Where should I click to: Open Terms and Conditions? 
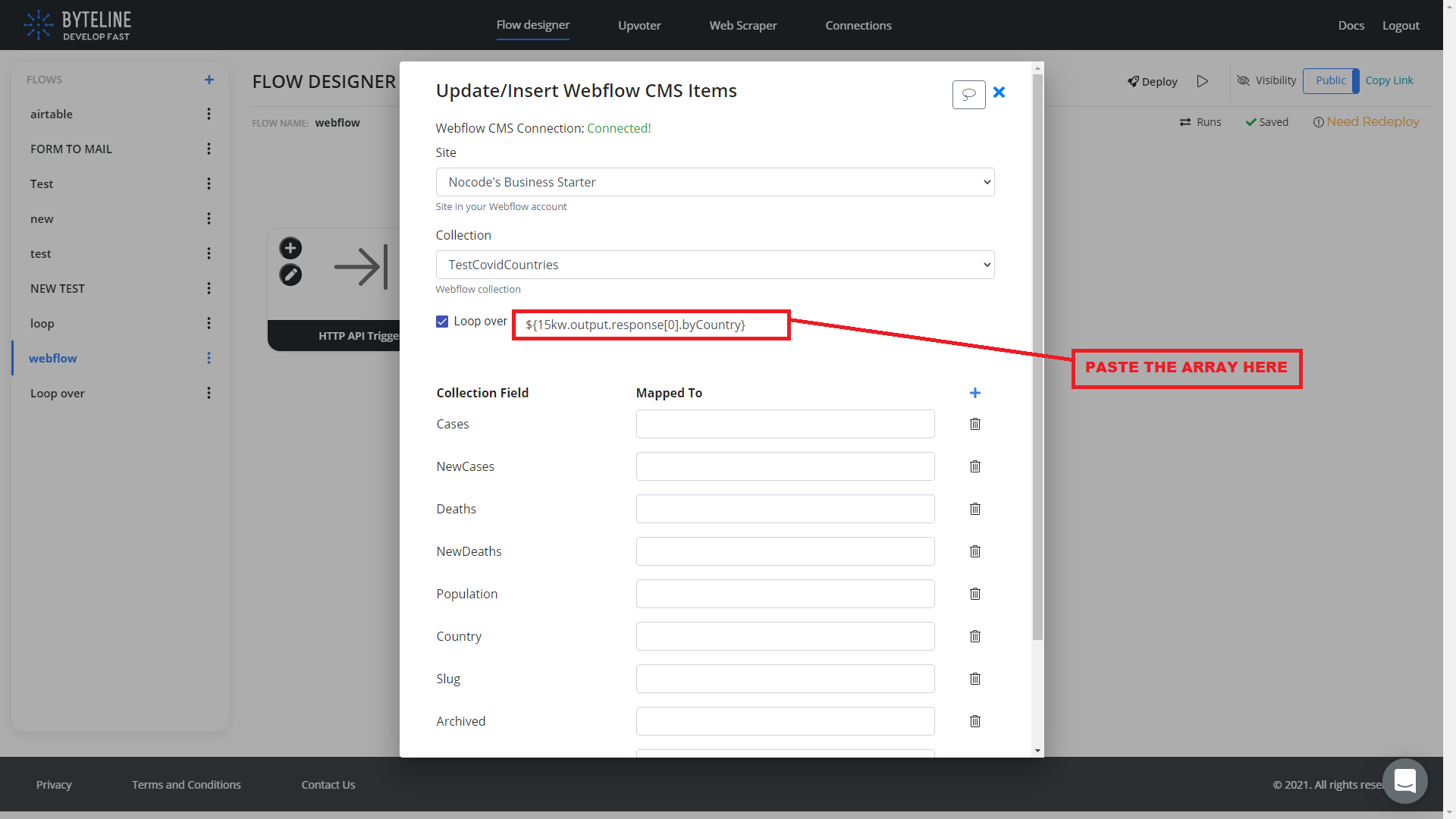tap(187, 784)
